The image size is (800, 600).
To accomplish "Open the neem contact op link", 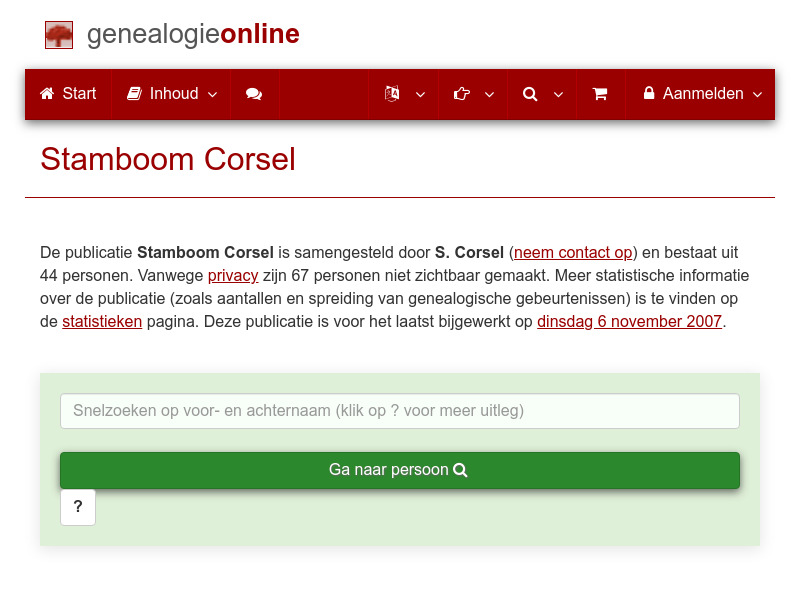I will pyautogui.click(x=572, y=252).
